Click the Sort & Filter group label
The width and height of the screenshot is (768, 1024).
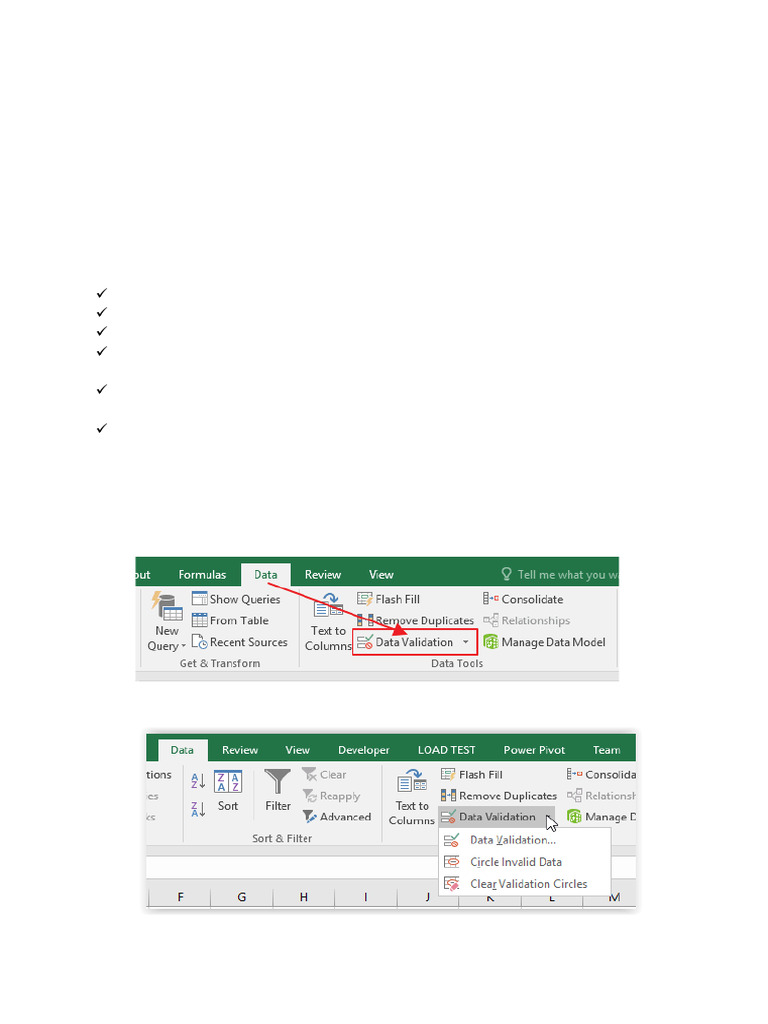[282, 838]
